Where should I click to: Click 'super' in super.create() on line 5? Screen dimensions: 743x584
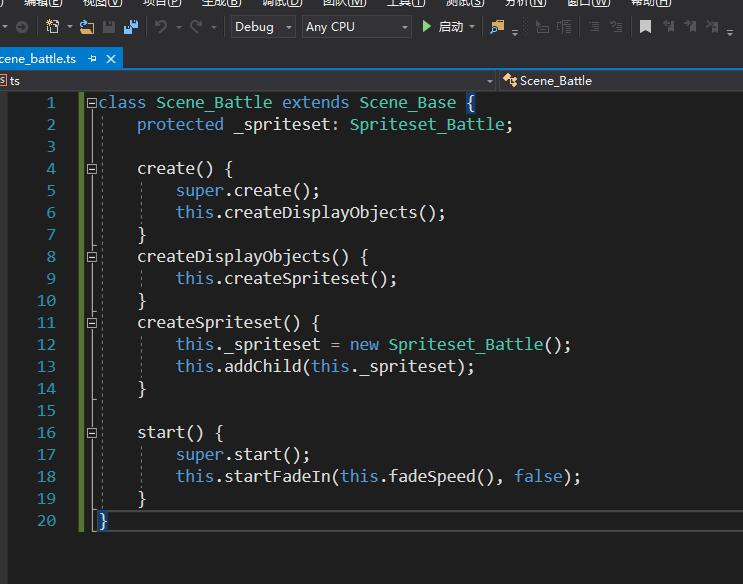[199, 191]
